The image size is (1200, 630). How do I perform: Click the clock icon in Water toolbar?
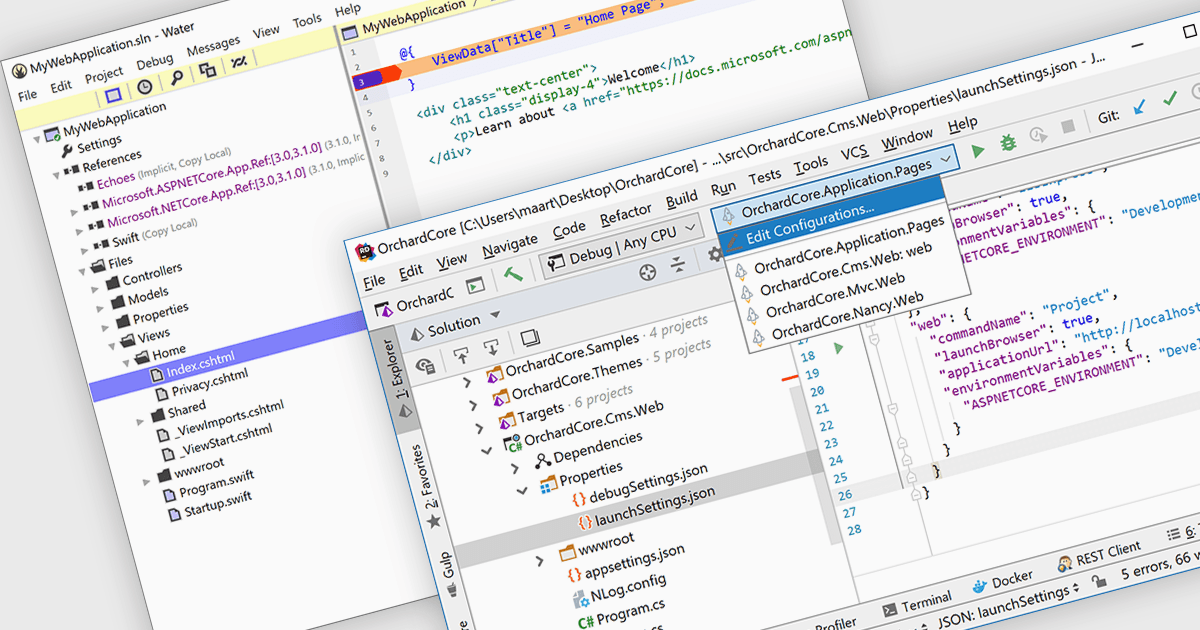pos(145,87)
